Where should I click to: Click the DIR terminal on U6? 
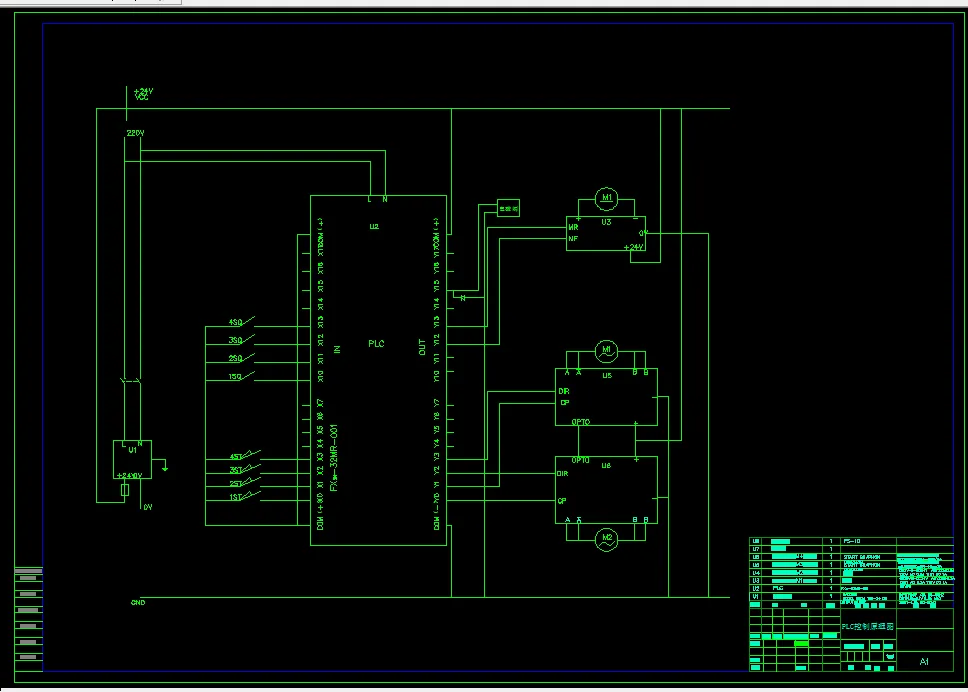pos(562,473)
